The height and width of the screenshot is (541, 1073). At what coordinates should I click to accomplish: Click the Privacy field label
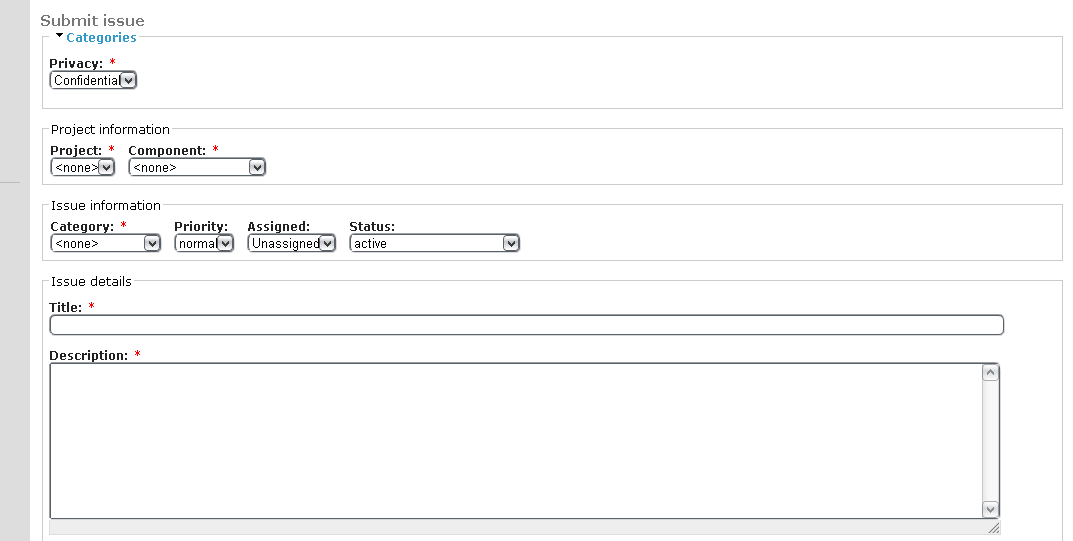coord(75,64)
